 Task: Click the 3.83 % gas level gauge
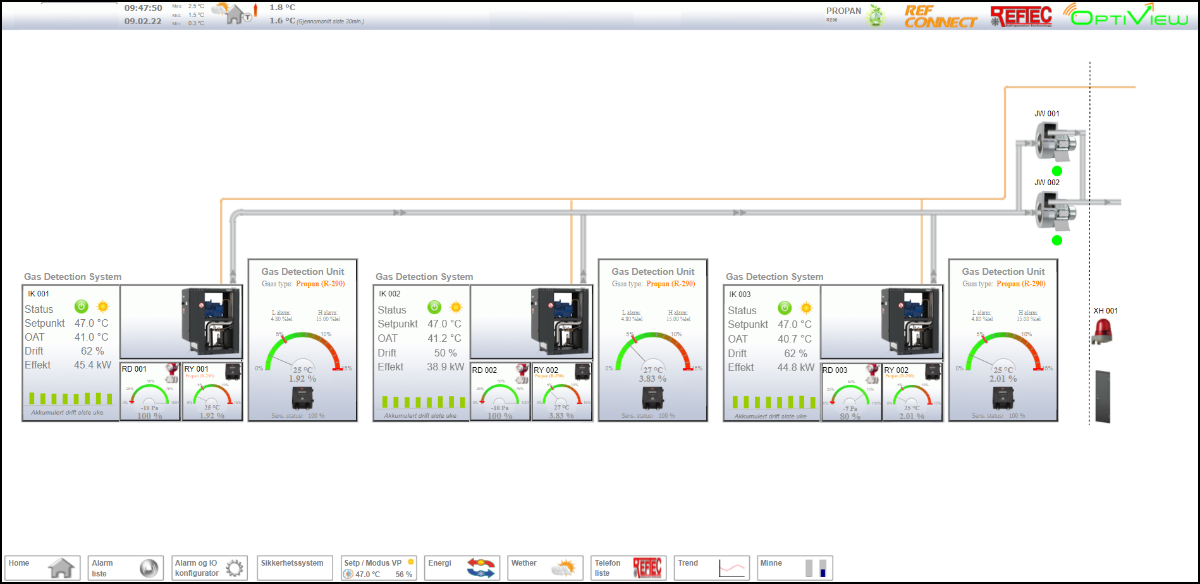pyautogui.click(x=653, y=355)
